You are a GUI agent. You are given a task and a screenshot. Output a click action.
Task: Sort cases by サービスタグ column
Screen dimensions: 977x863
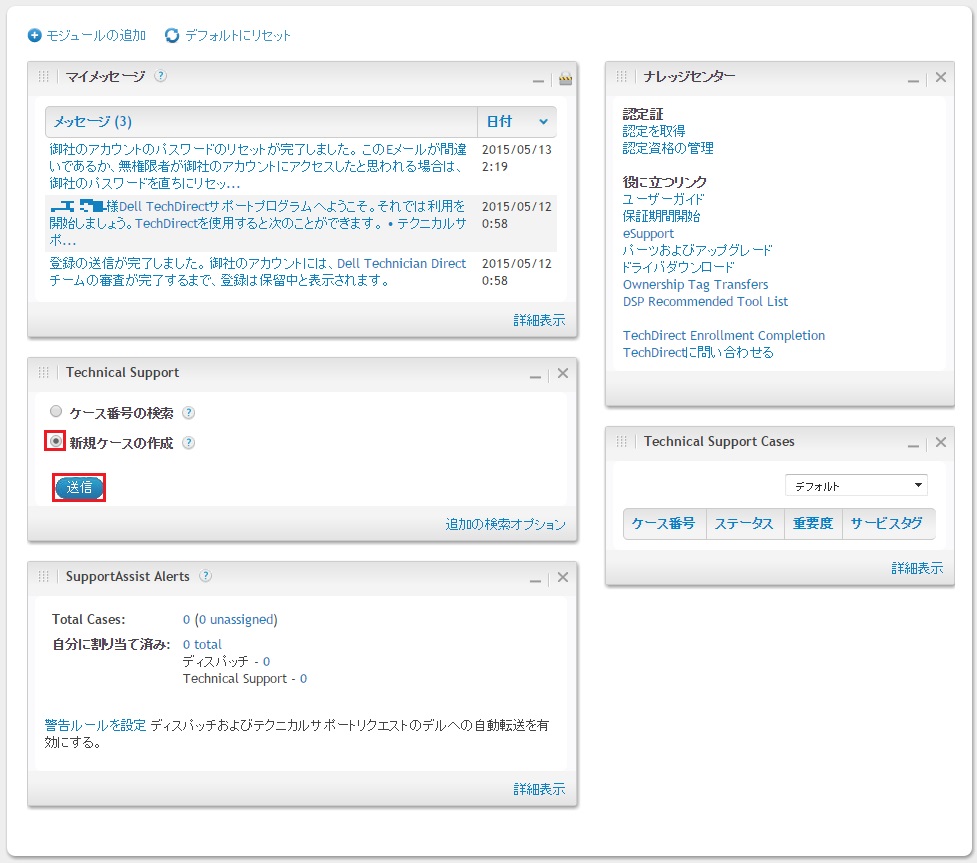(x=887, y=523)
